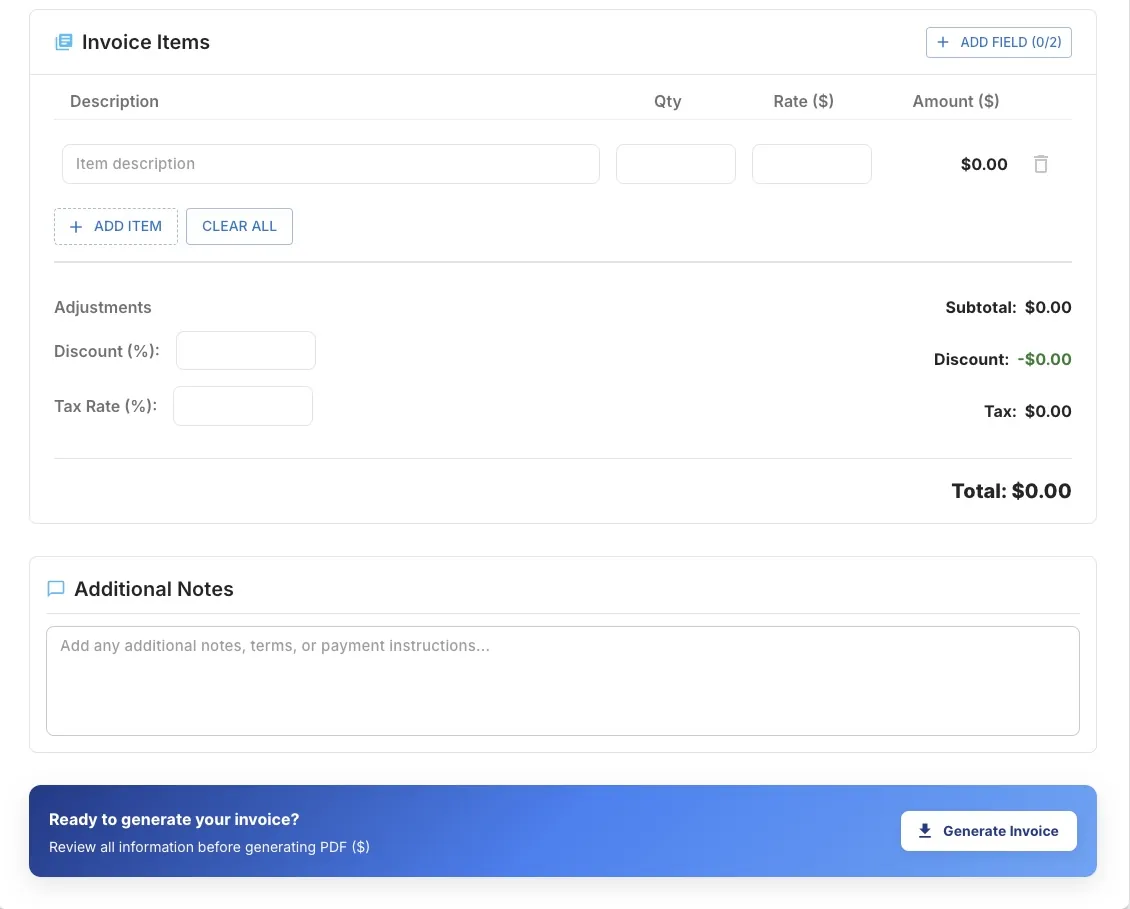The image size is (1130, 909).
Task: Click the Amount ($) column header
Action: 955,101
